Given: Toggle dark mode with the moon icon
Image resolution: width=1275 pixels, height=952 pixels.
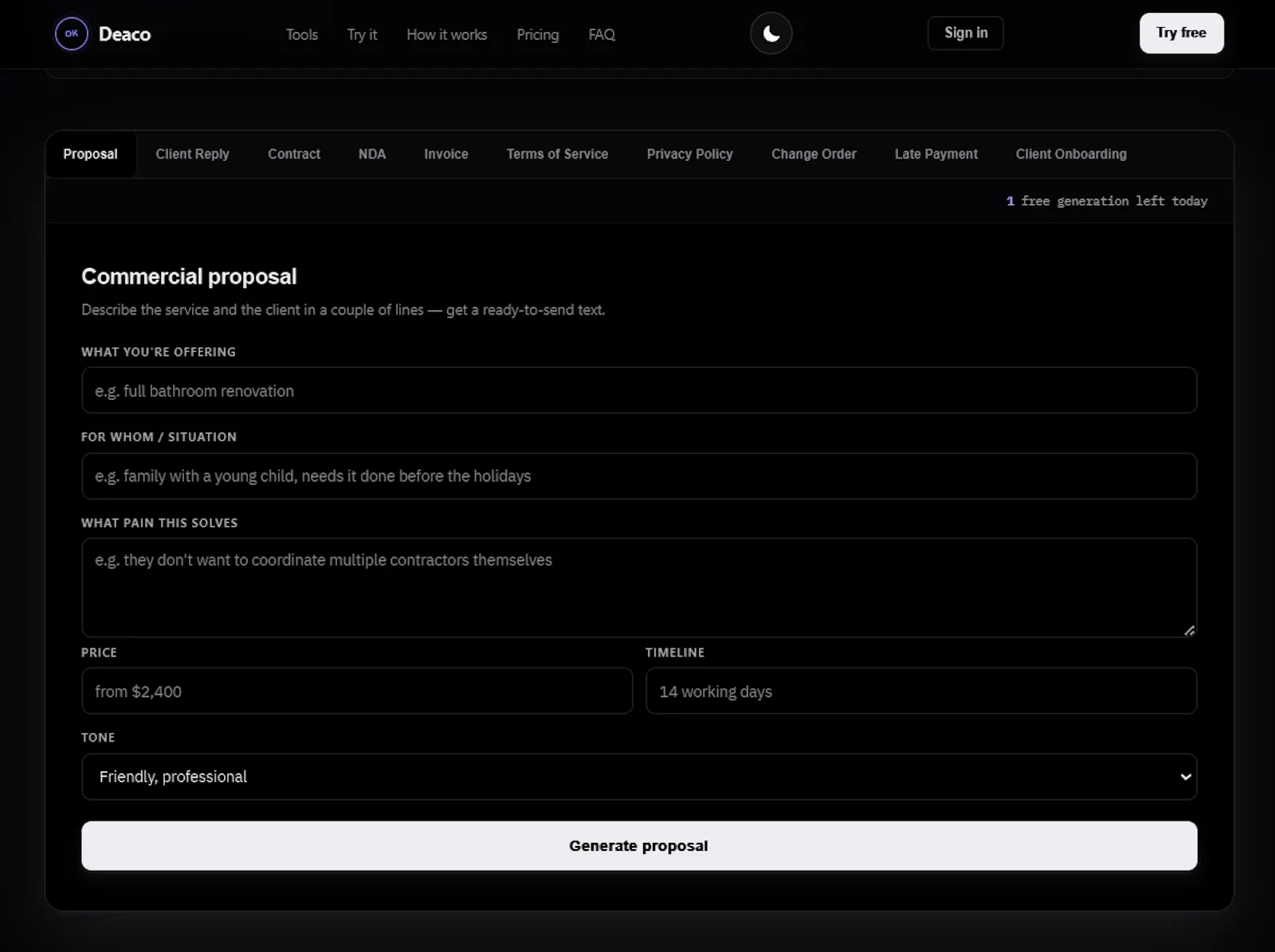Looking at the screenshot, I should pyautogui.click(x=771, y=33).
